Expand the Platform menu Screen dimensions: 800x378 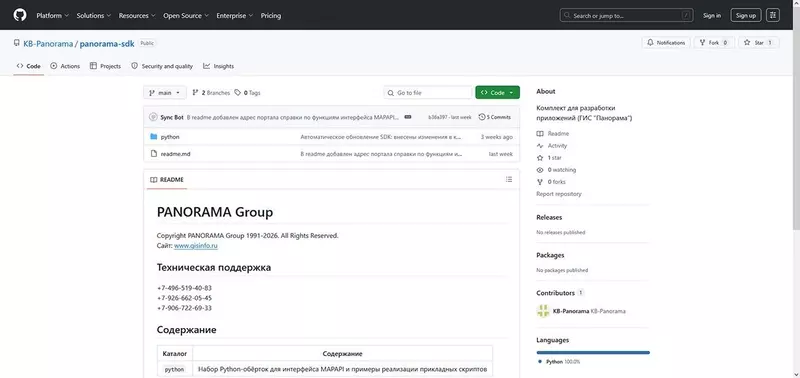53,16
